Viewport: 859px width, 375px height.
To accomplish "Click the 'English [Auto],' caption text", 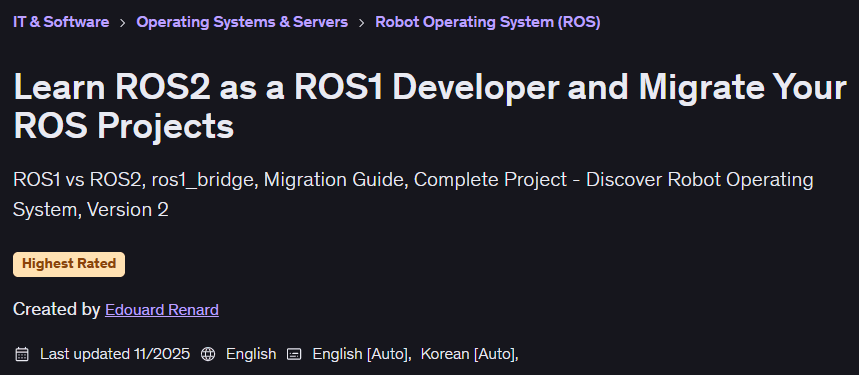I will click(x=362, y=354).
